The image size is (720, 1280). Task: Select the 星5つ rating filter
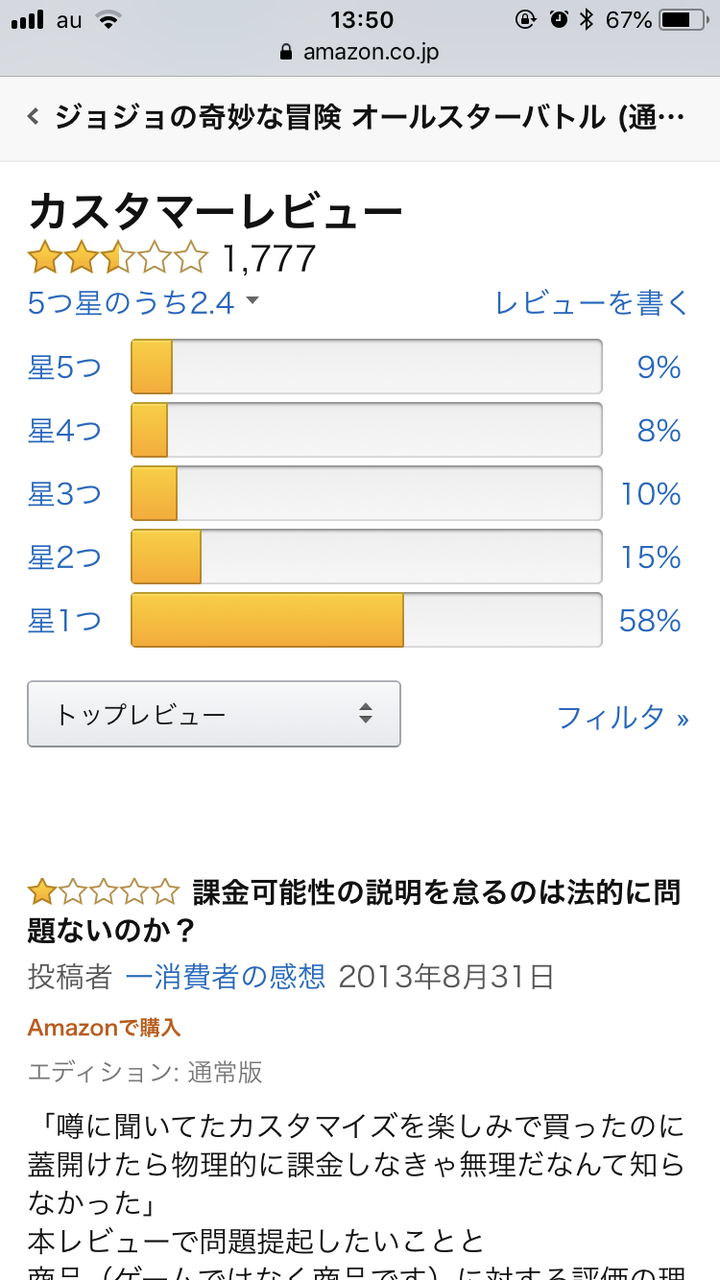(65, 368)
